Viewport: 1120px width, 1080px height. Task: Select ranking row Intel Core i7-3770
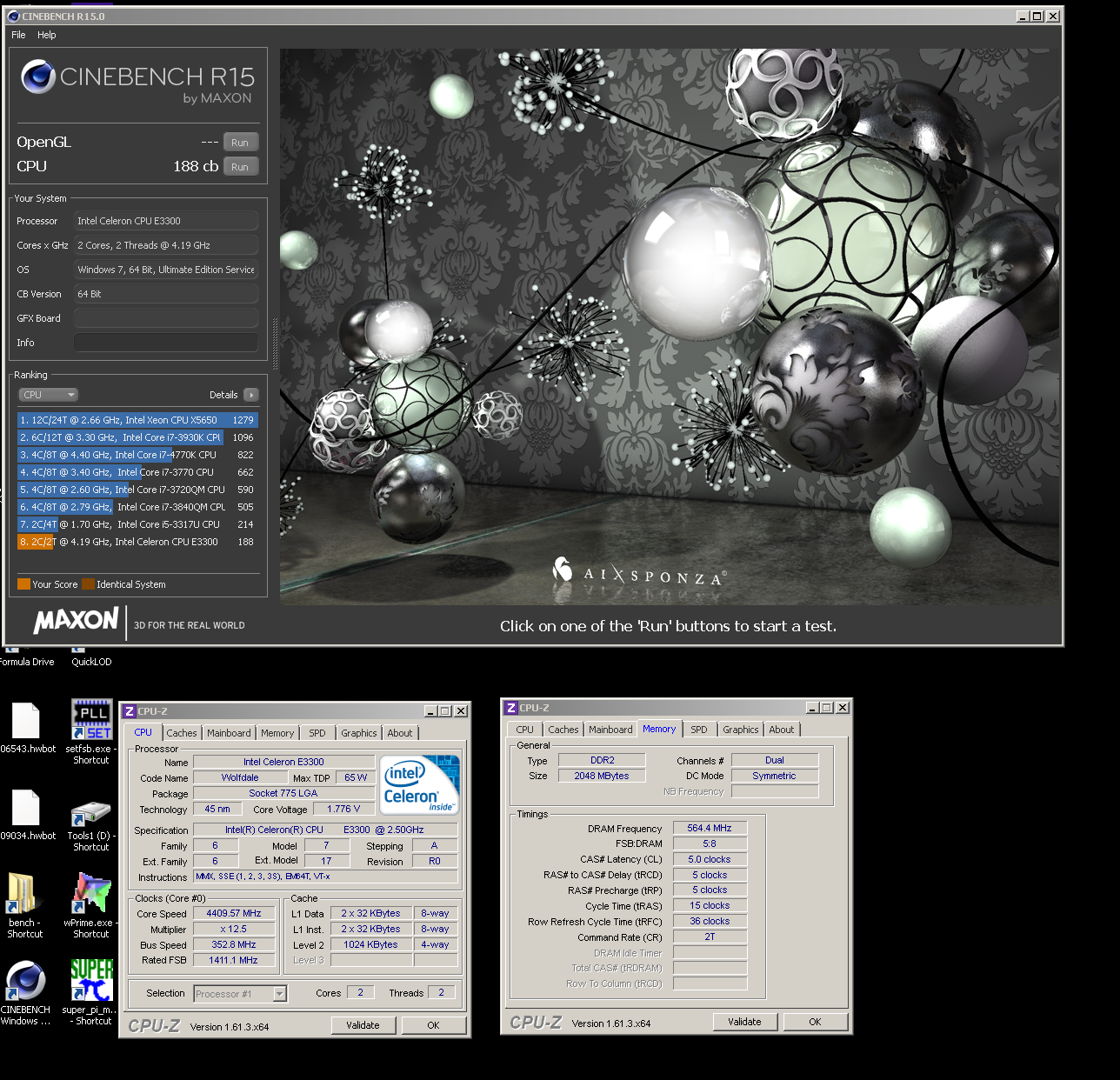click(x=137, y=472)
